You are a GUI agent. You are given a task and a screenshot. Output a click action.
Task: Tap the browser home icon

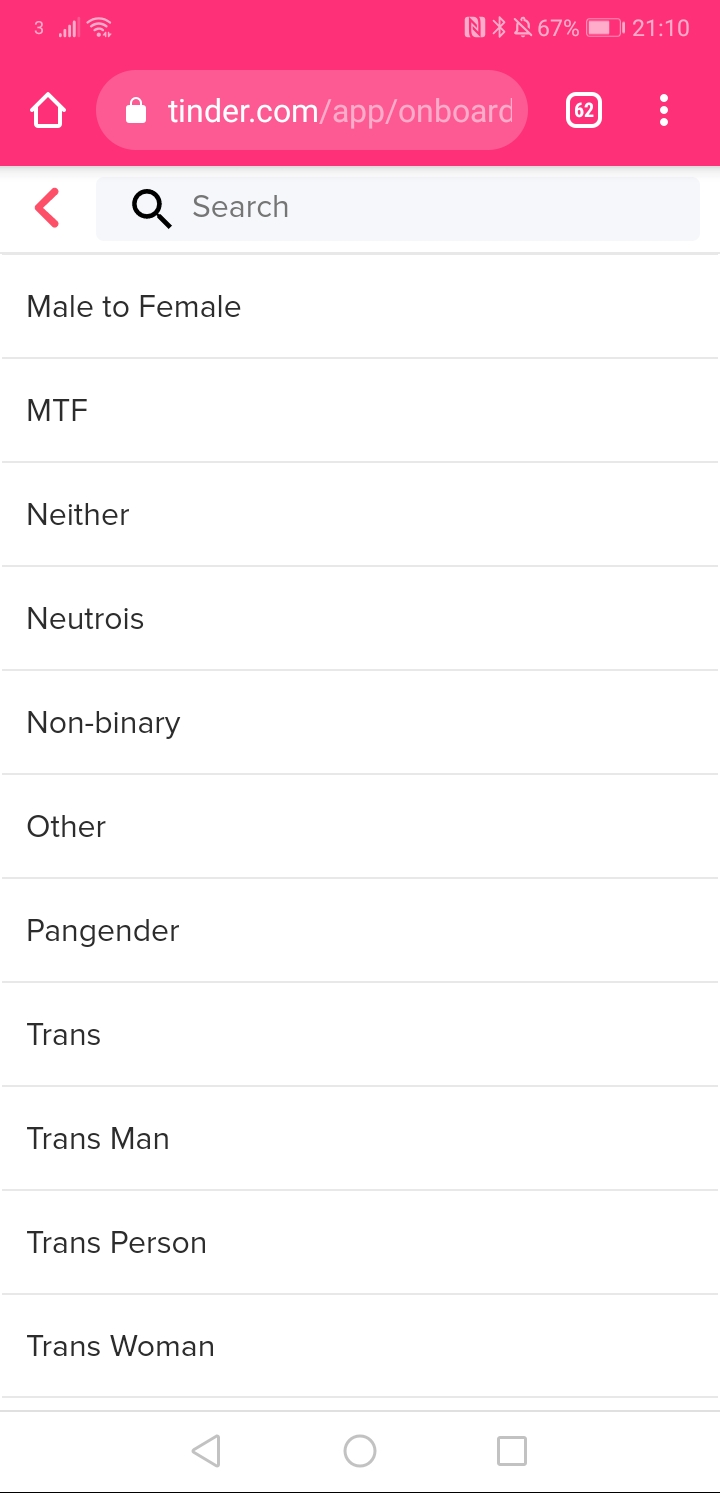[48, 110]
